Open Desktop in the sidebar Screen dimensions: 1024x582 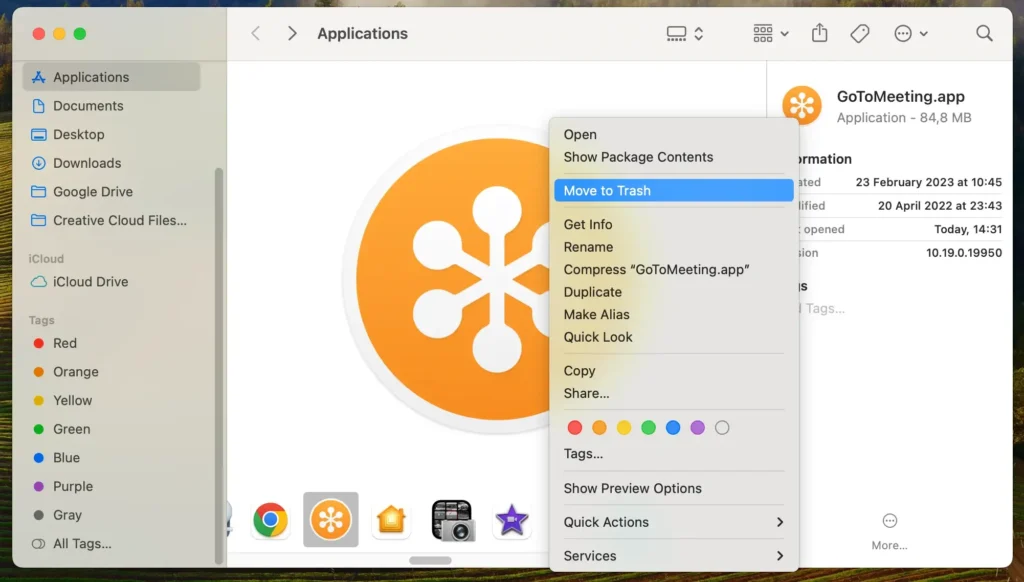[x=112, y=135]
